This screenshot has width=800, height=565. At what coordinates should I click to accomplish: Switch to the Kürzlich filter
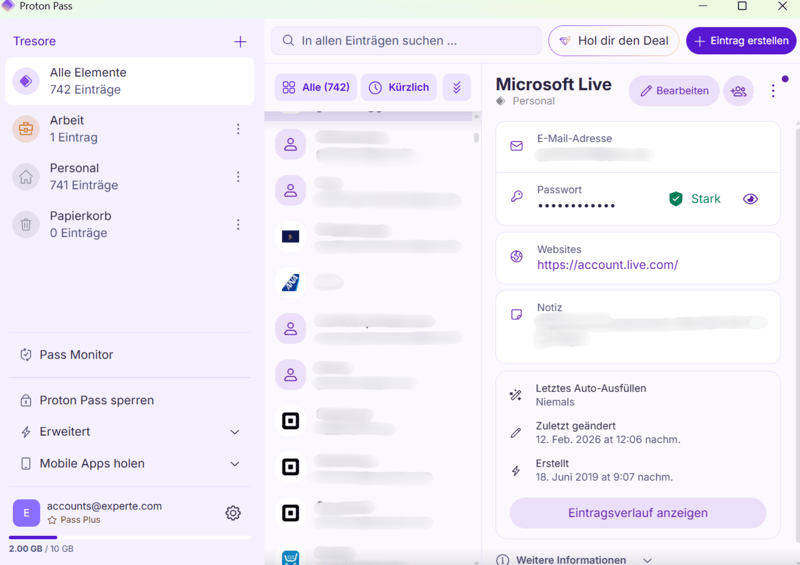pos(398,88)
